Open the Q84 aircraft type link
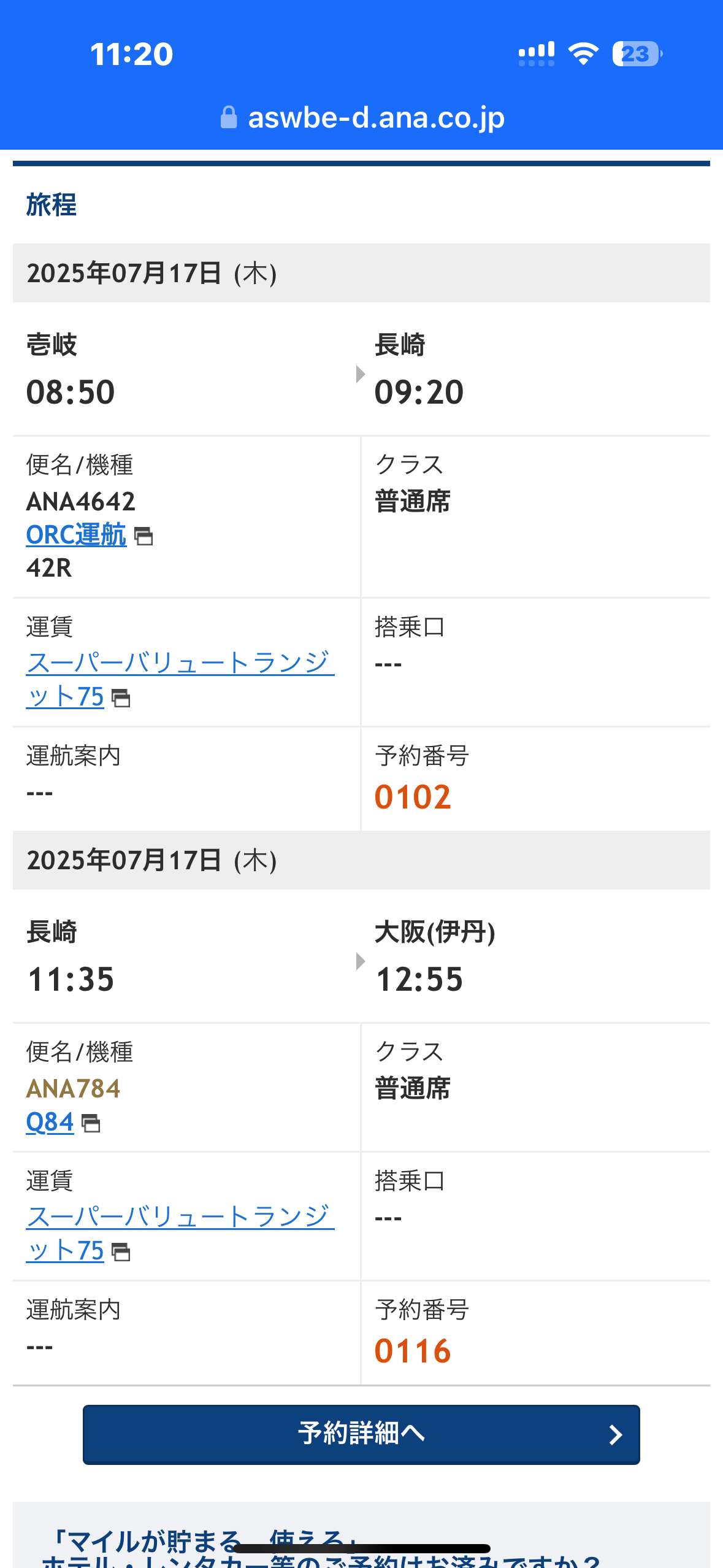Image resolution: width=723 pixels, height=1568 pixels. click(x=50, y=1122)
